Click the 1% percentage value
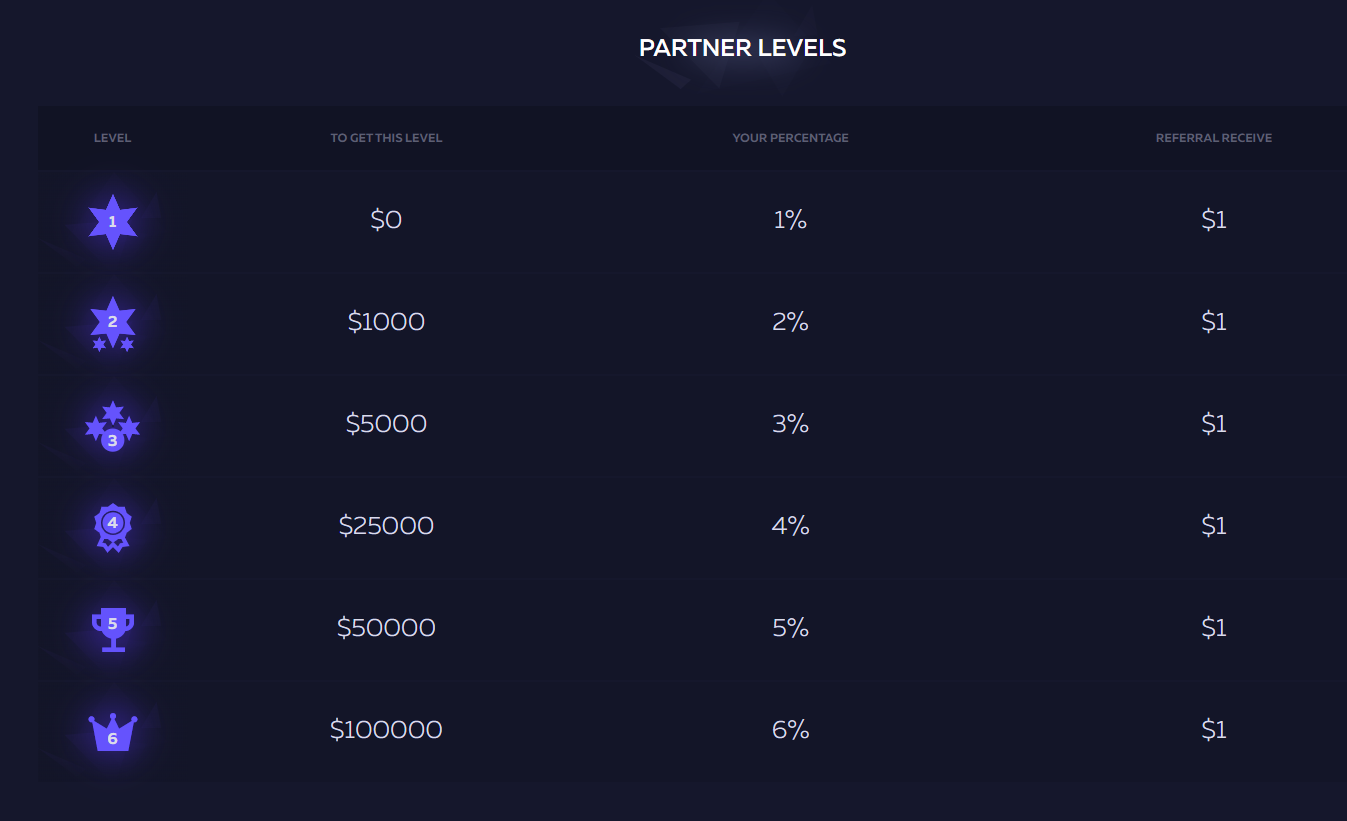Image resolution: width=1347 pixels, height=821 pixels. [790, 220]
